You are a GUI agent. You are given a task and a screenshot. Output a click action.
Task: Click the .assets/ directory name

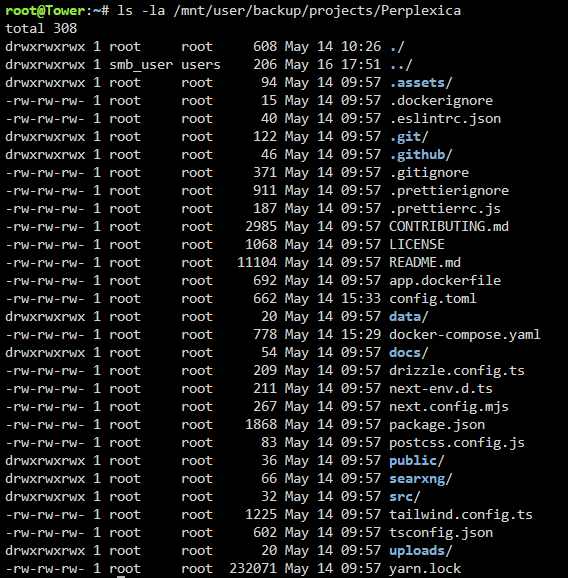tap(421, 83)
